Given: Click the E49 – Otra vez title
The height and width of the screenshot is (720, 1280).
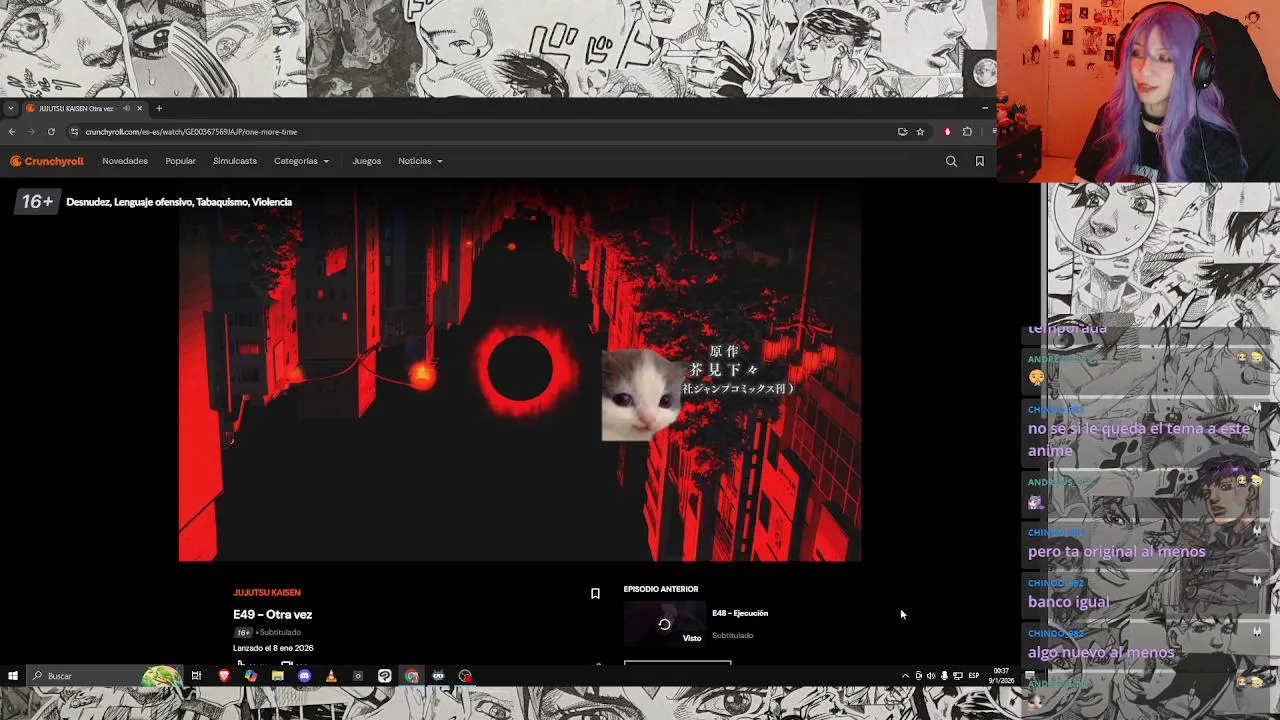Looking at the screenshot, I should (273, 615).
